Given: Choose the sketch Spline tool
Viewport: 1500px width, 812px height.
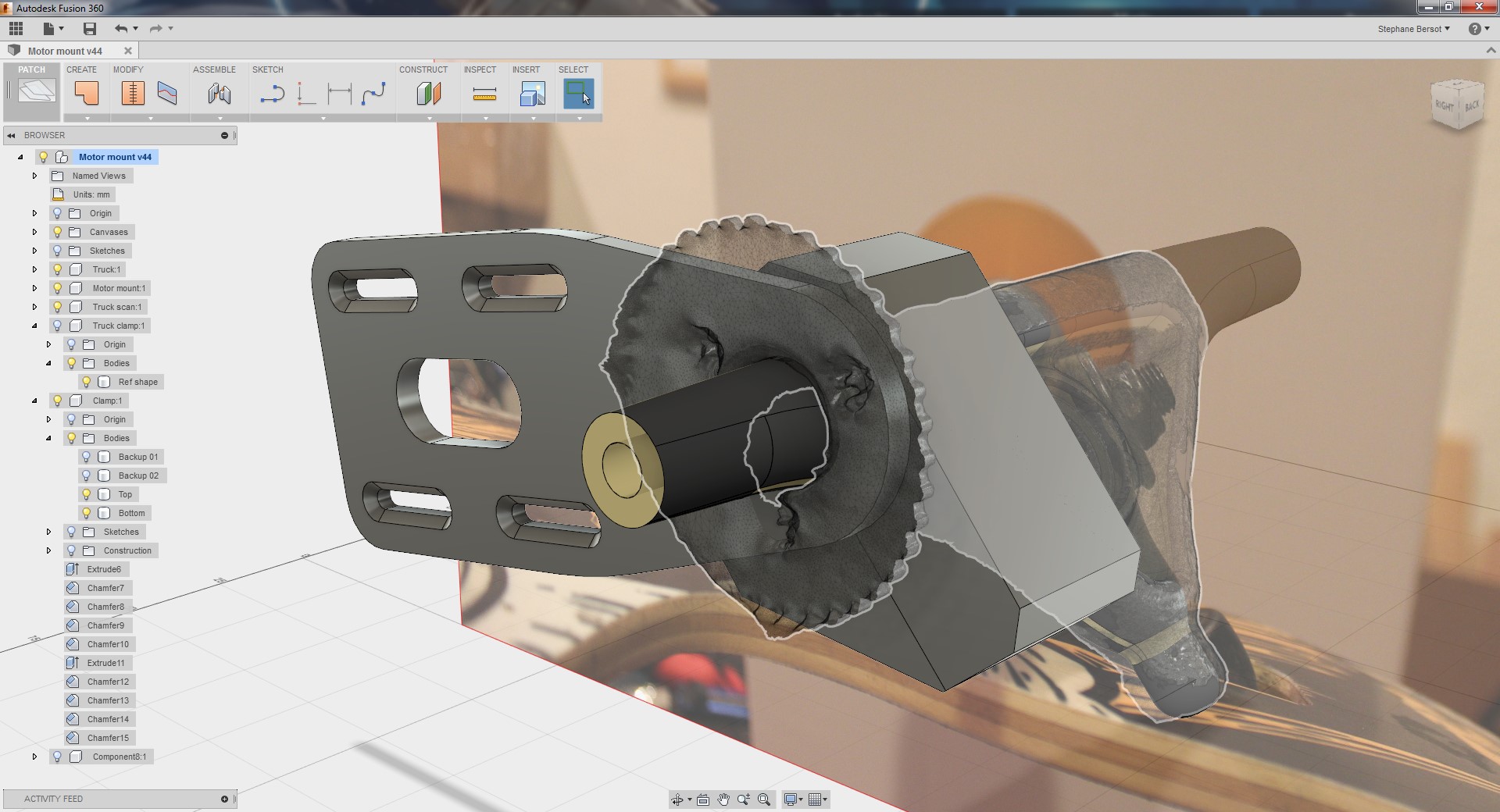Looking at the screenshot, I should tap(373, 94).
